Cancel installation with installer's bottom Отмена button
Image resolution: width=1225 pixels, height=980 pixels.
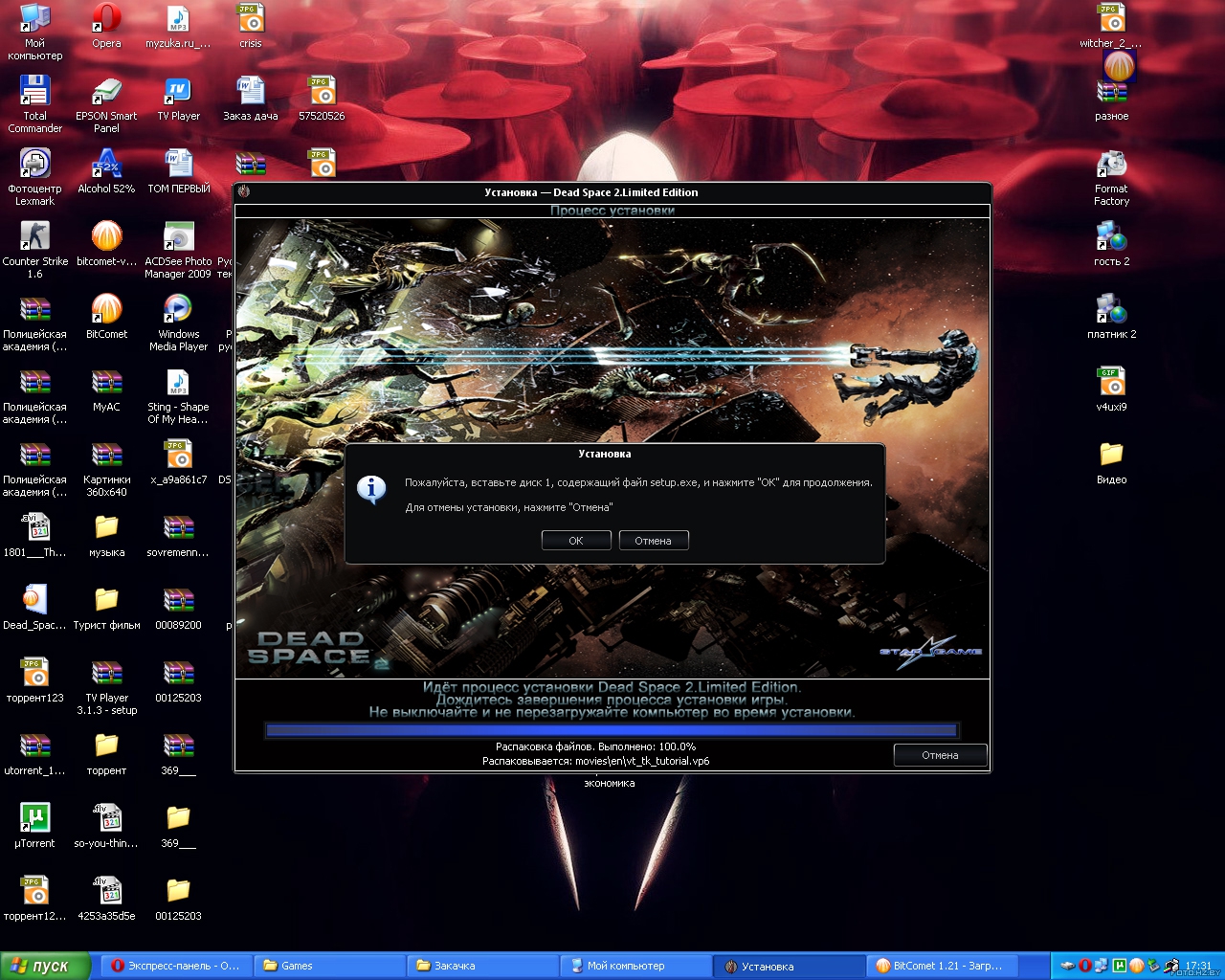(x=940, y=755)
